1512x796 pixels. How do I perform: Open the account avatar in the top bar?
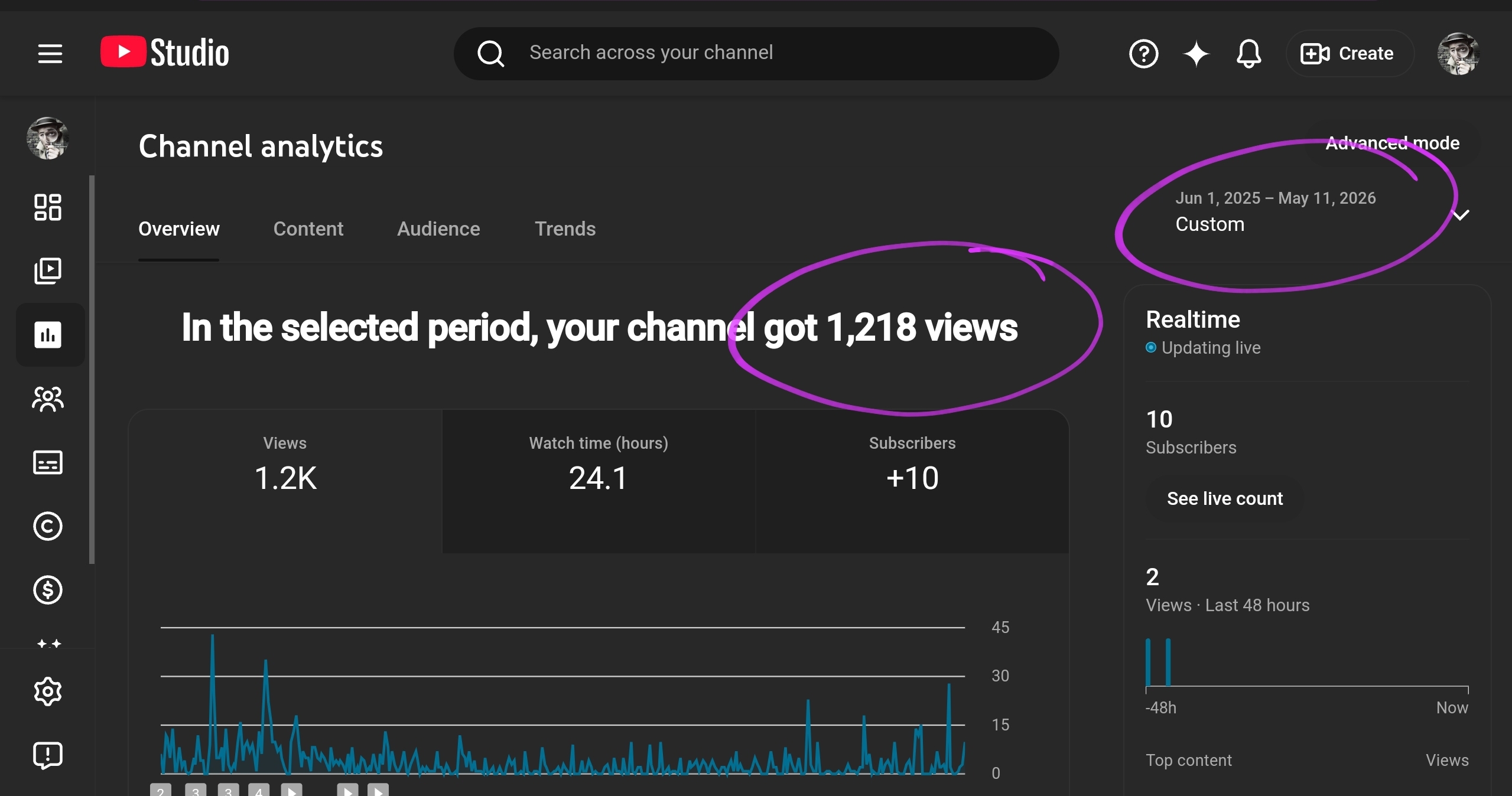point(1458,54)
